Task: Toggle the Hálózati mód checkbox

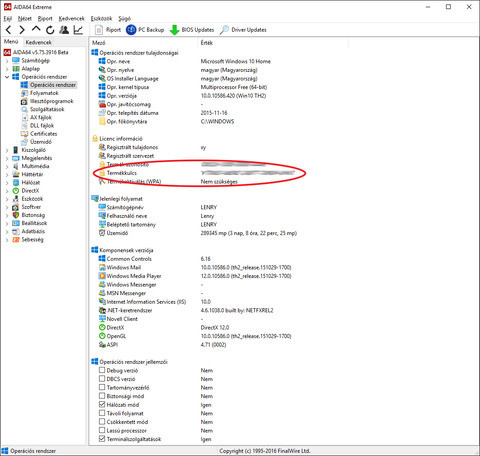Action: pos(102,404)
